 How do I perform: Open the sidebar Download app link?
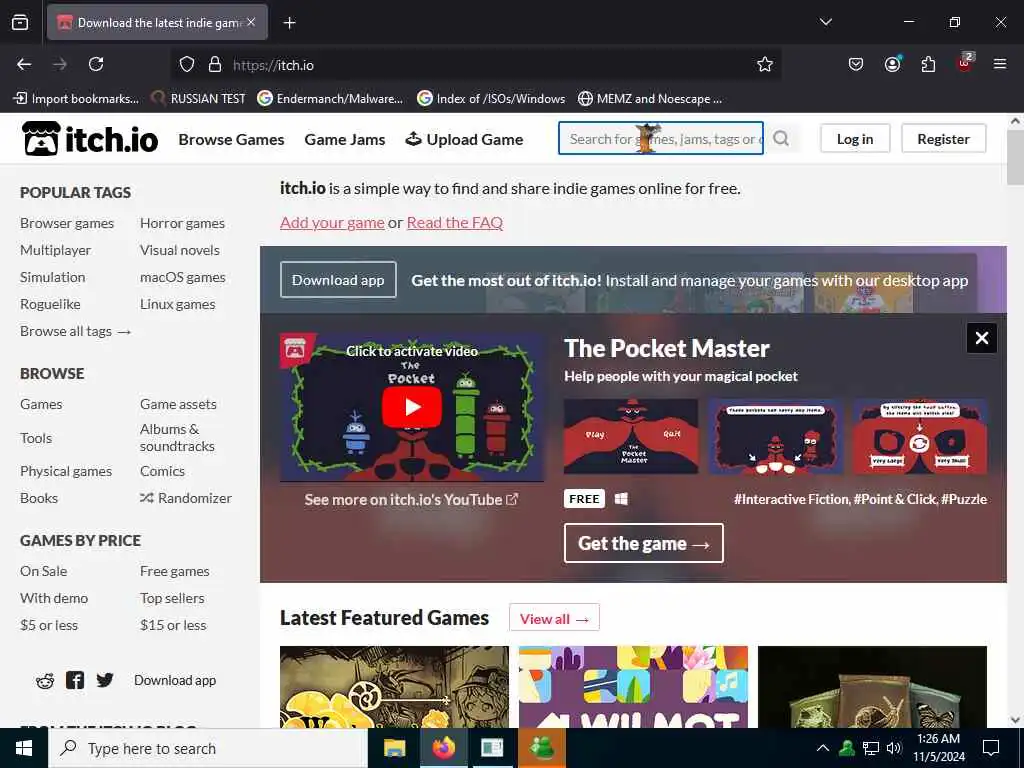[175, 680]
